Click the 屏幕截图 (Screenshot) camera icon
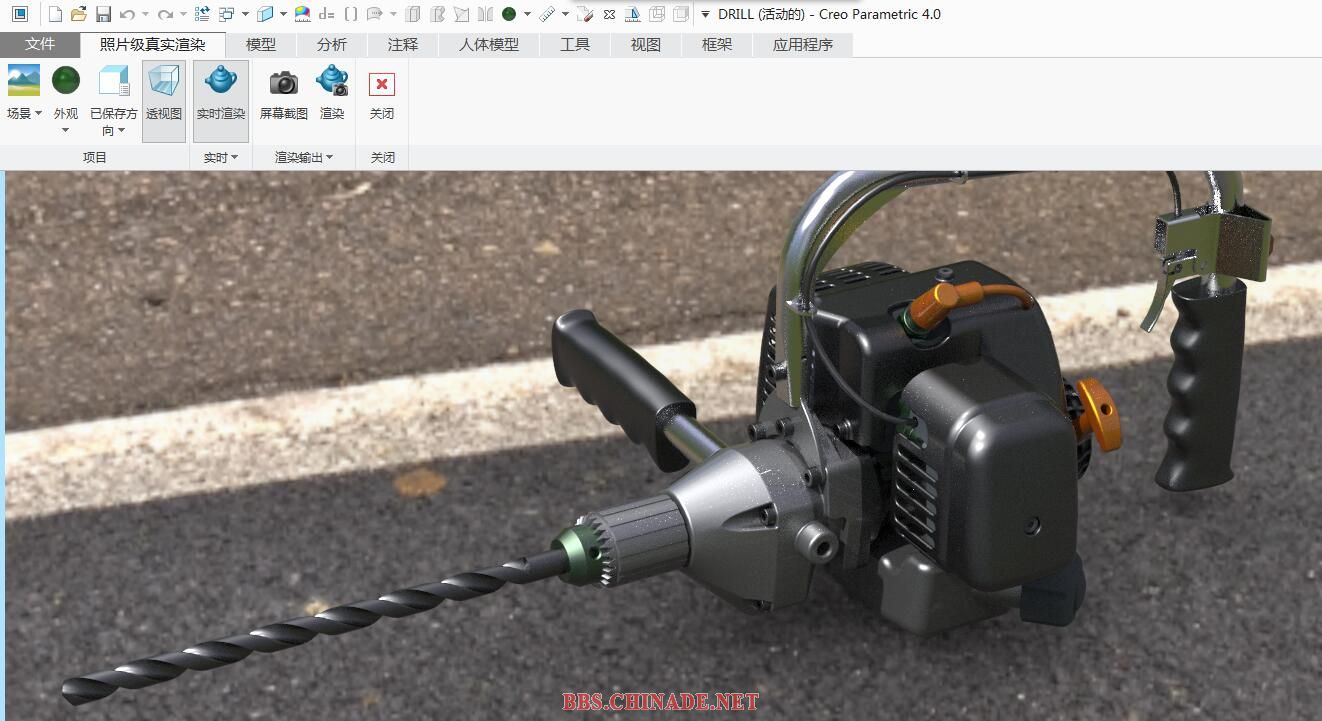Screen dimensions: 1322x721 click(284, 83)
